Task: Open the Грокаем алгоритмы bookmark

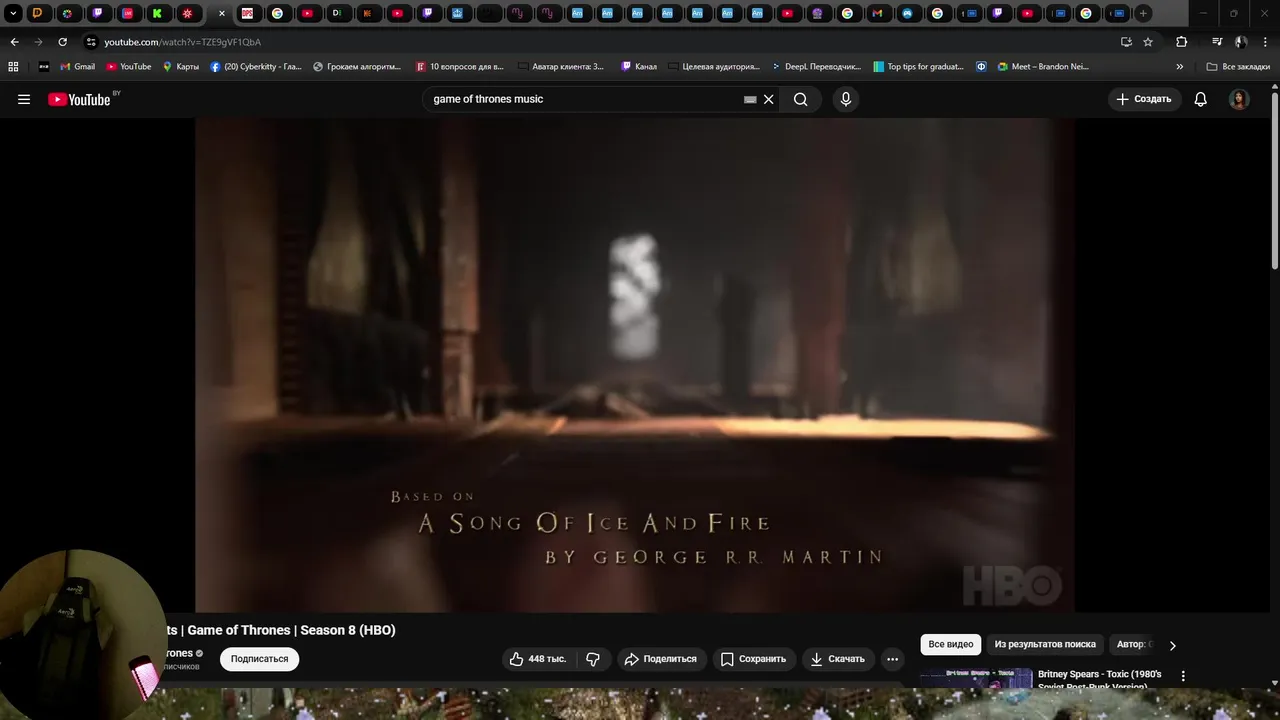Action: [x=357, y=67]
